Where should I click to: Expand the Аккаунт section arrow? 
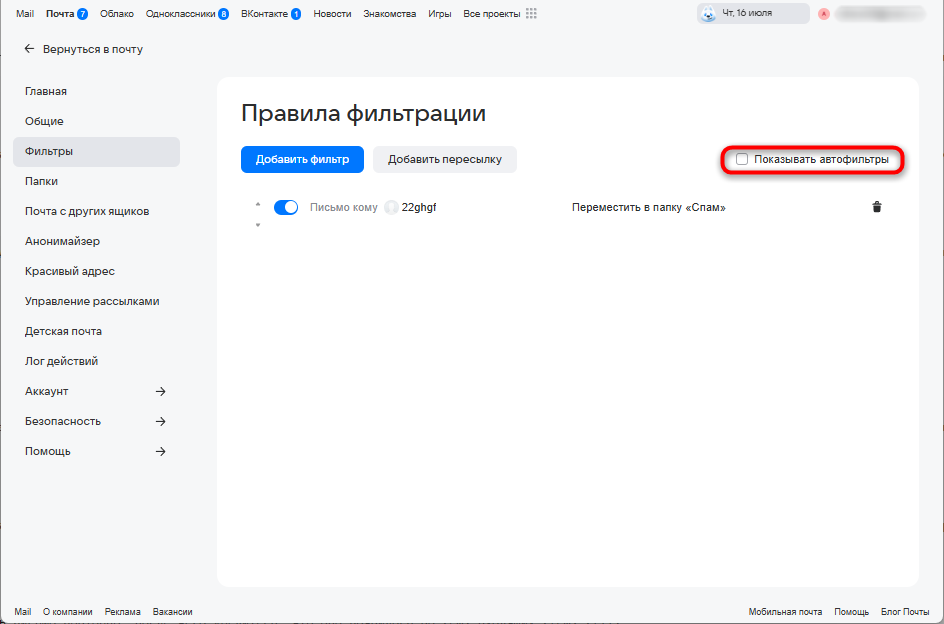coord(160,392)
